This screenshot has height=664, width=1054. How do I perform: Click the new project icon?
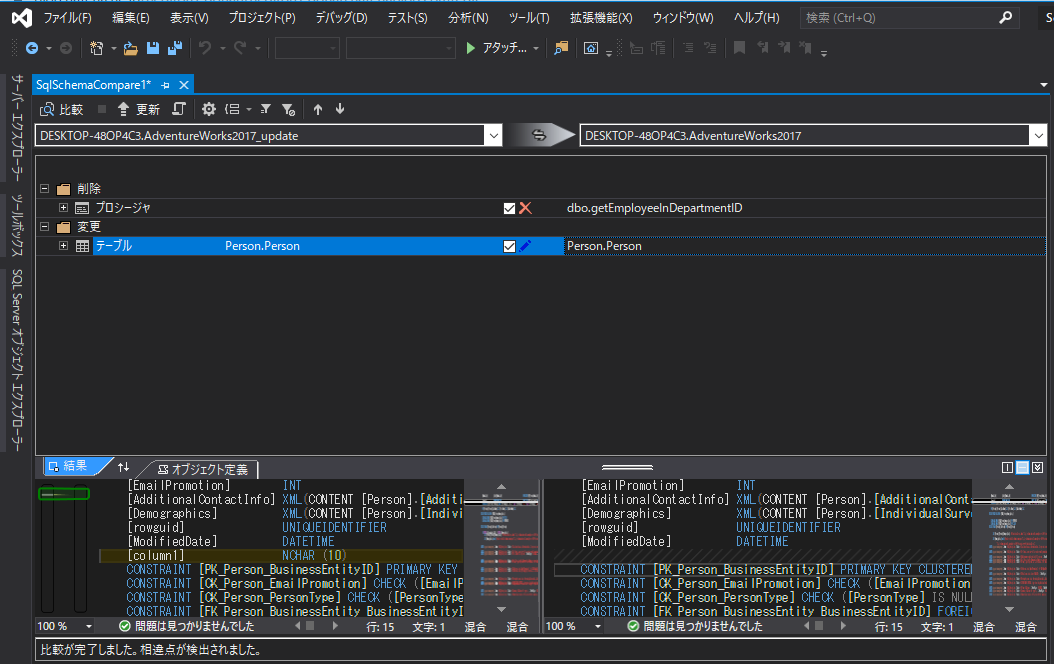pyautogui.click(x=96, y=48)
